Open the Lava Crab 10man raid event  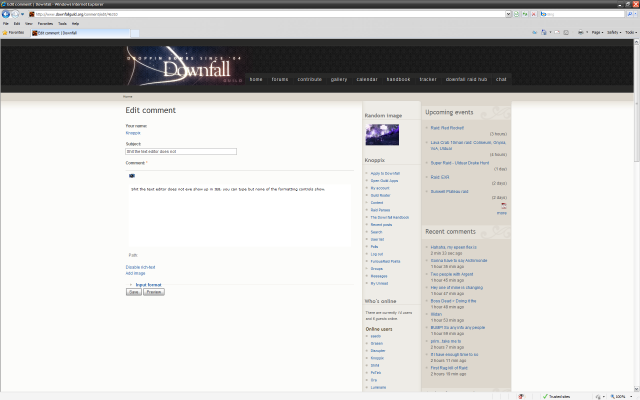(468, 146)
